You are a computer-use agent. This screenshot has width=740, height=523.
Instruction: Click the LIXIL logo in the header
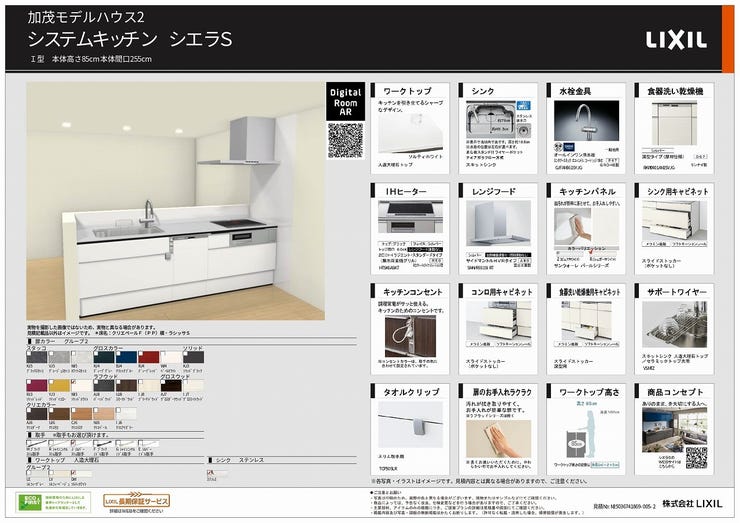675,39
